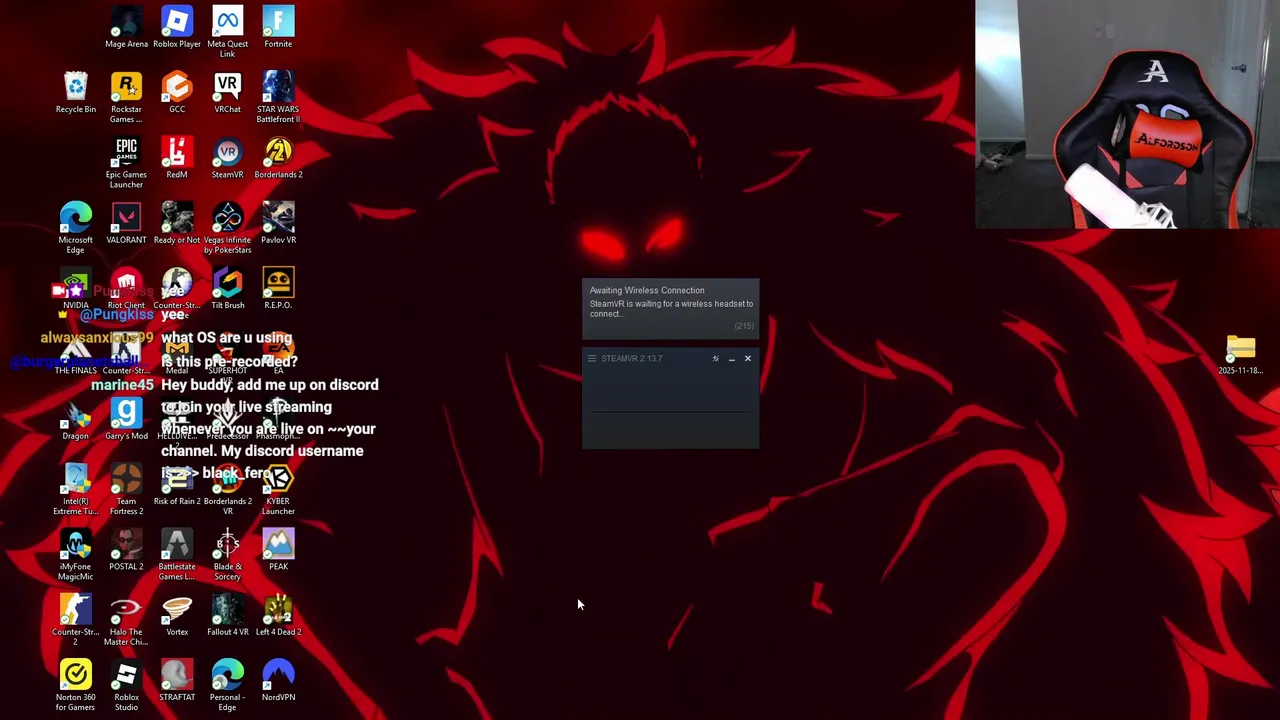This screenshot has width=1280, height=720.
Task: Select the Epic Games Launcher icon
Action: (x=126, y=163)
